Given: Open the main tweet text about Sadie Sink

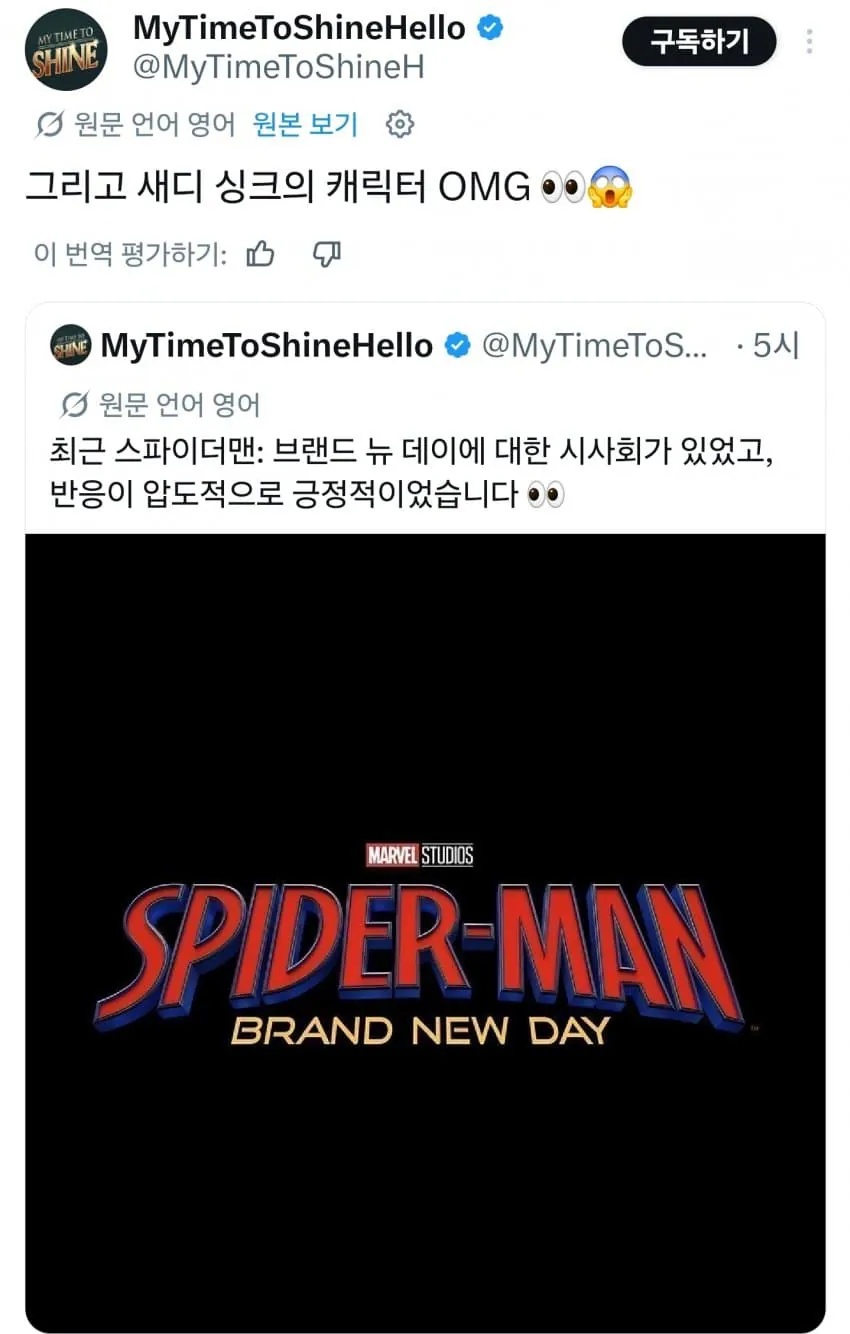Looking at the screenshot, I should click(329, 187).
